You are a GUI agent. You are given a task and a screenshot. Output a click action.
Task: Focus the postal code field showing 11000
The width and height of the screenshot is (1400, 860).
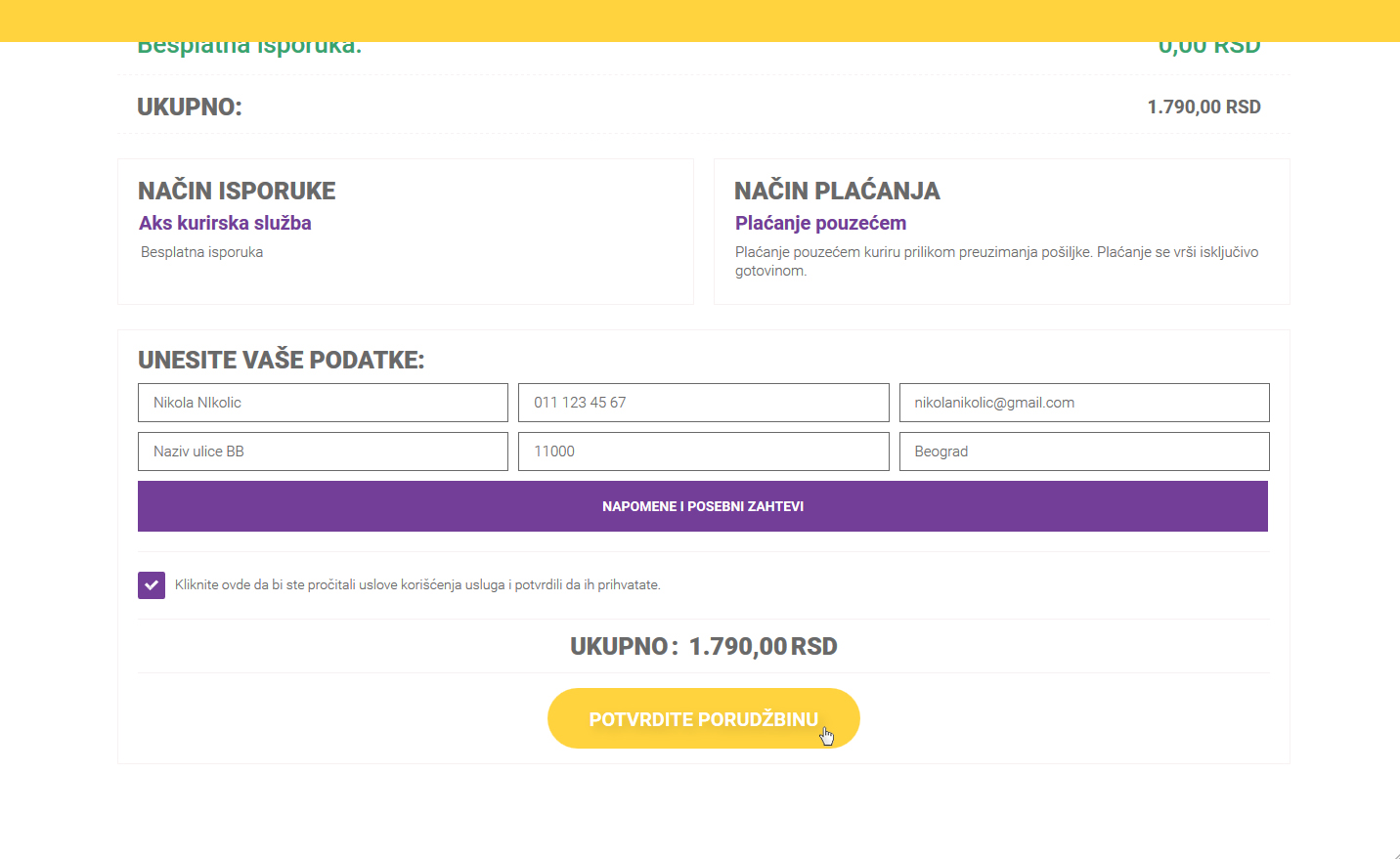point(703,451)
